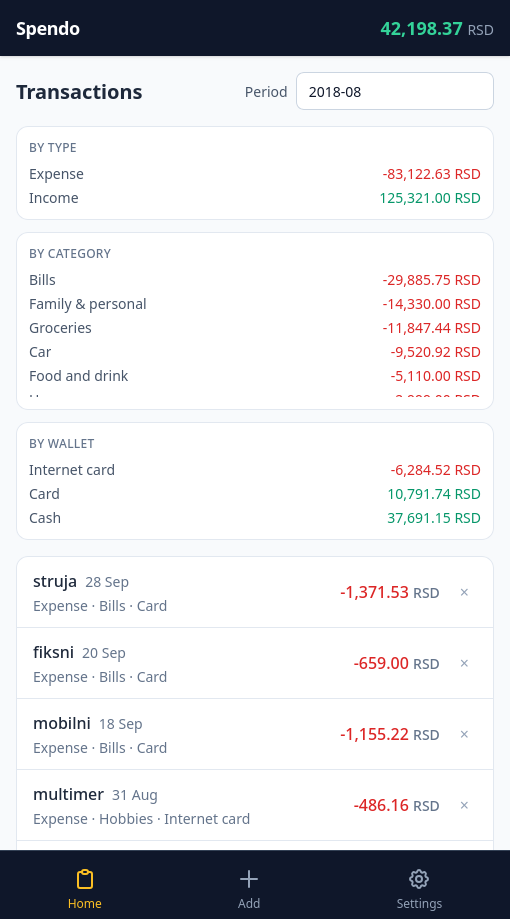Click the Cash wallet row
The image size is (510, 919).
coord(255,518)
